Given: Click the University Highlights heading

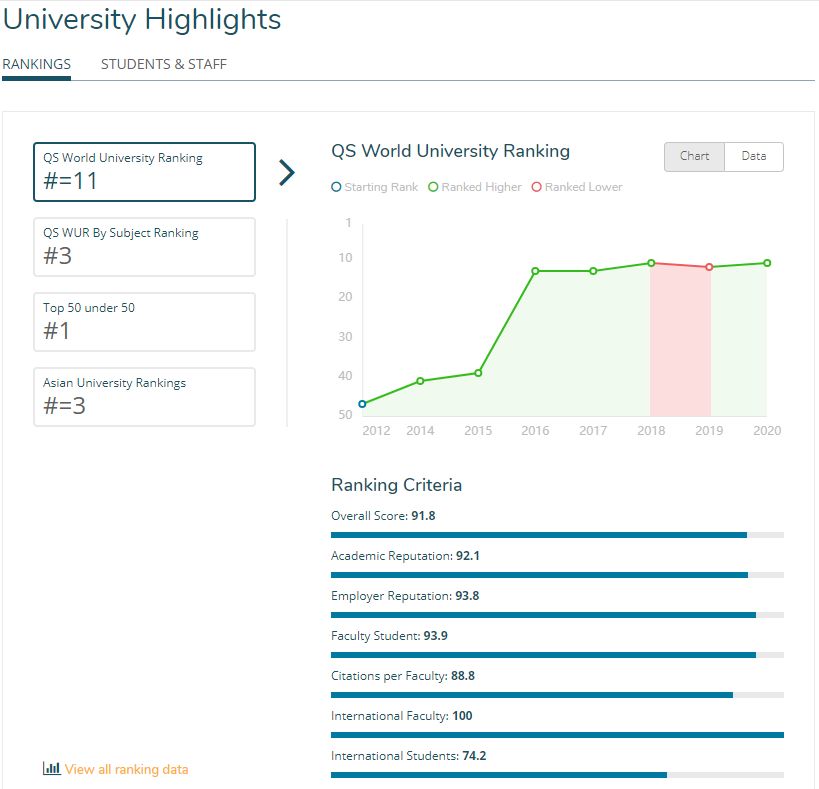Looking at the screenshot, I should 142,20.
